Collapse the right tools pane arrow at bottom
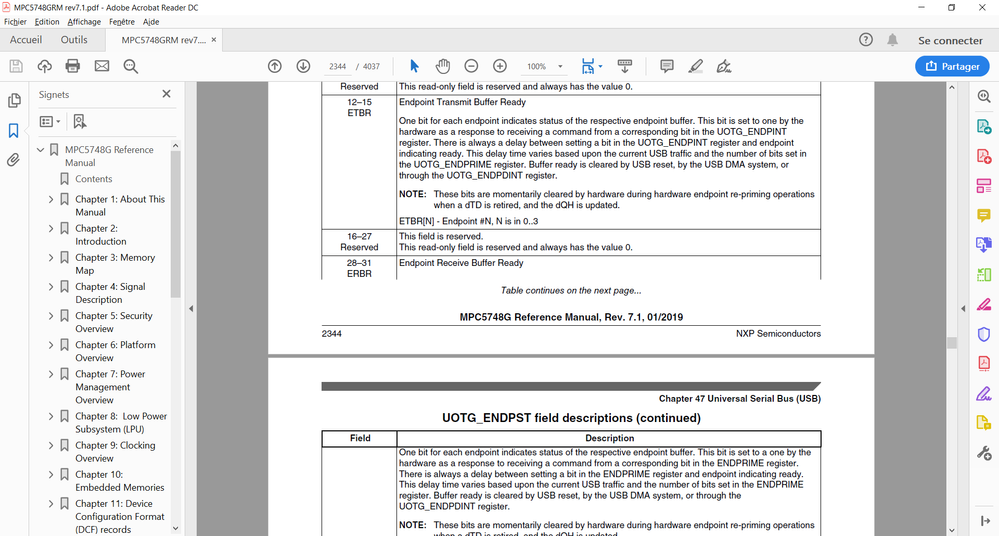 click(985, 521)
